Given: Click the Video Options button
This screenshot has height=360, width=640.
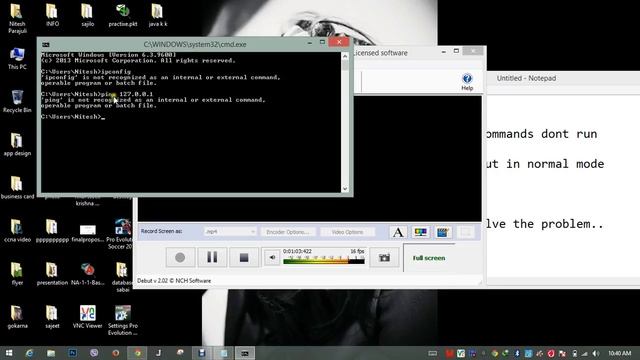Looking at the screenshot, I should point(347,232).
